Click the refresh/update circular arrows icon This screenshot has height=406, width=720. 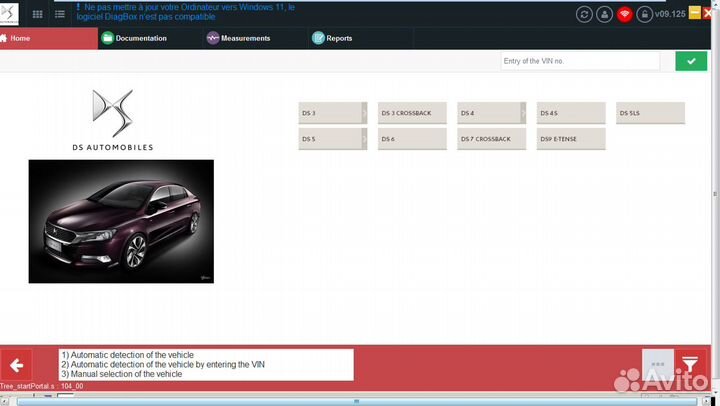click(584, 14)
